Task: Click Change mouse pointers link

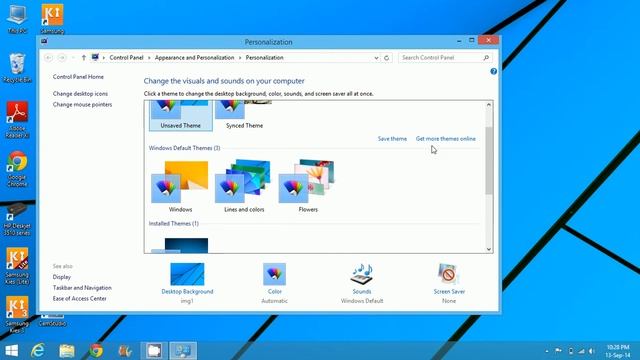Action: pyautogui.click(x=82, y=104)
